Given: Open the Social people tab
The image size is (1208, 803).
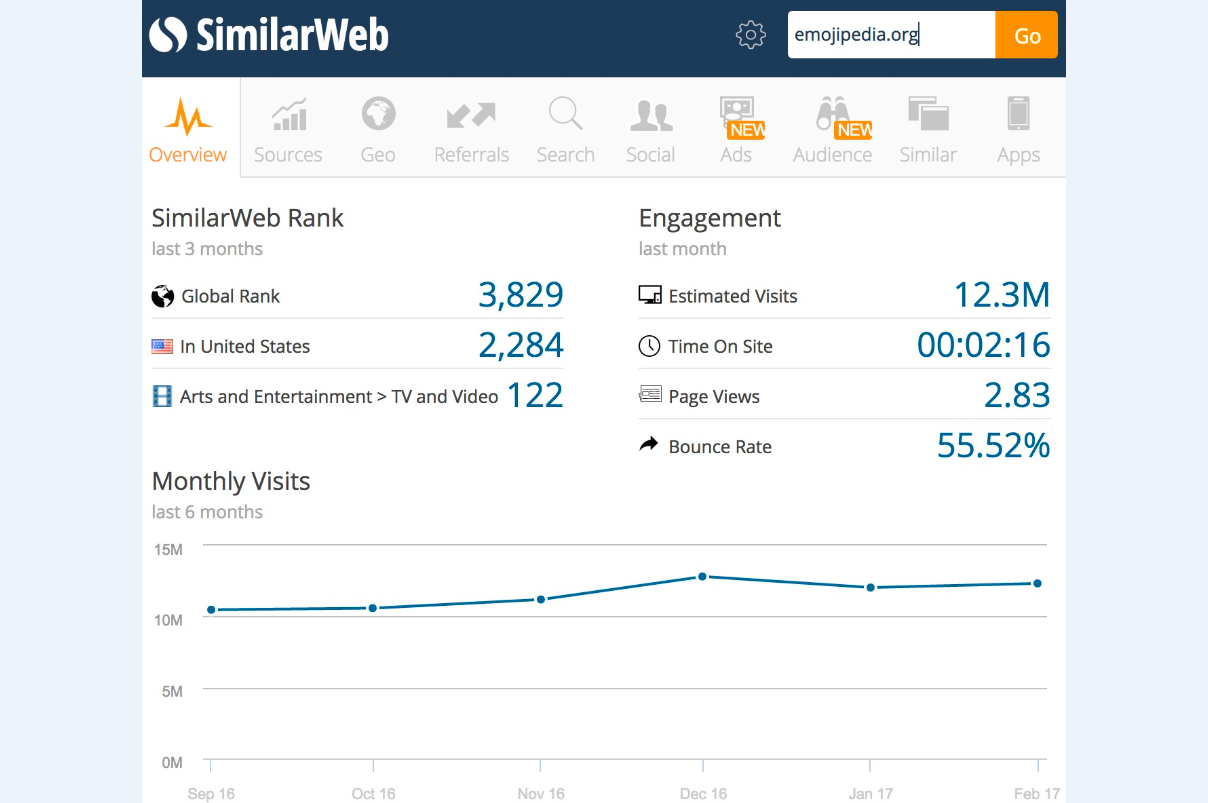Looking at the screenshot, I should (651, 130).
